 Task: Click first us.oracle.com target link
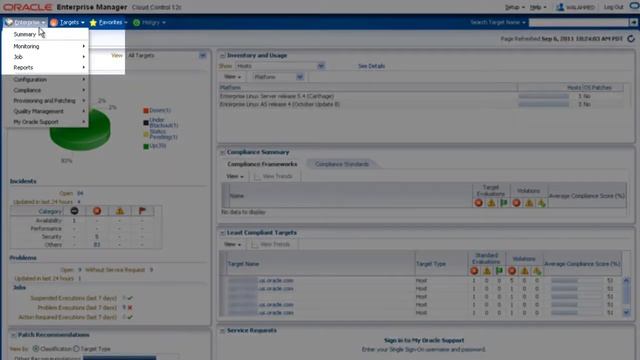coord(260,280)
